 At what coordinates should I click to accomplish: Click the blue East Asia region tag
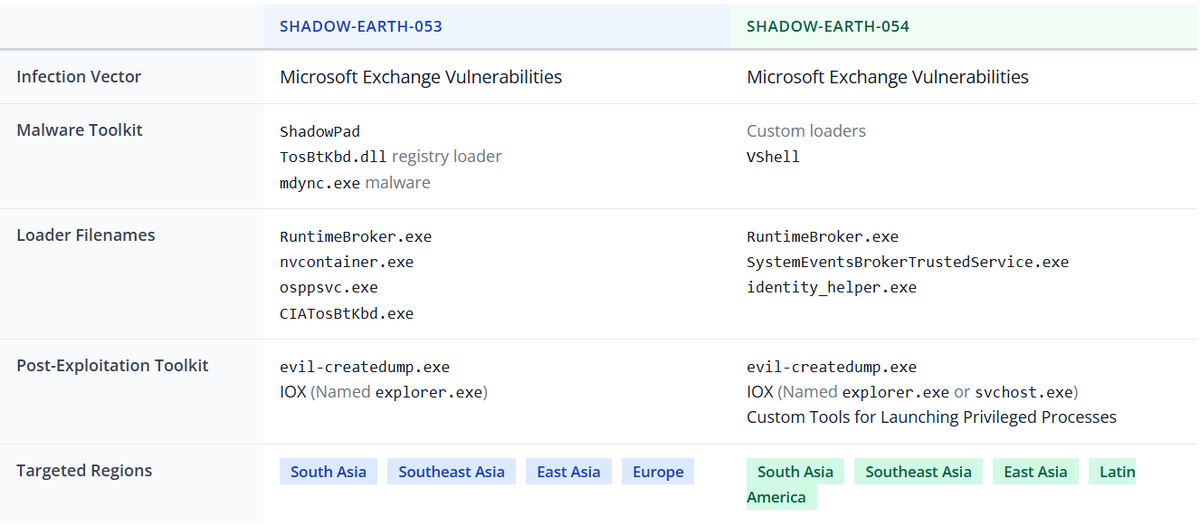569,472
